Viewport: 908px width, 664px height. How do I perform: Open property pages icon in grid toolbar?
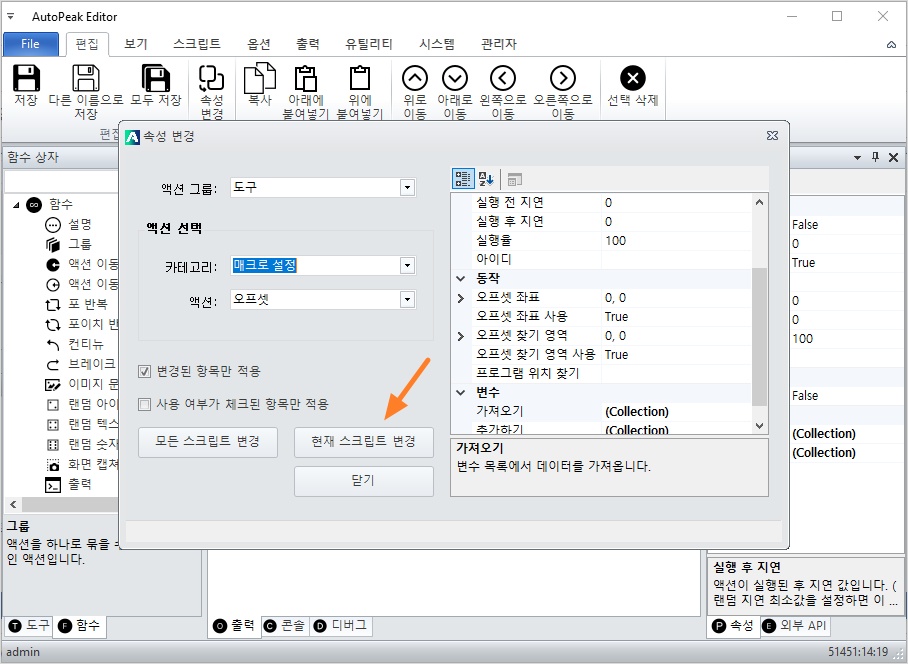[x=514, y=179]
